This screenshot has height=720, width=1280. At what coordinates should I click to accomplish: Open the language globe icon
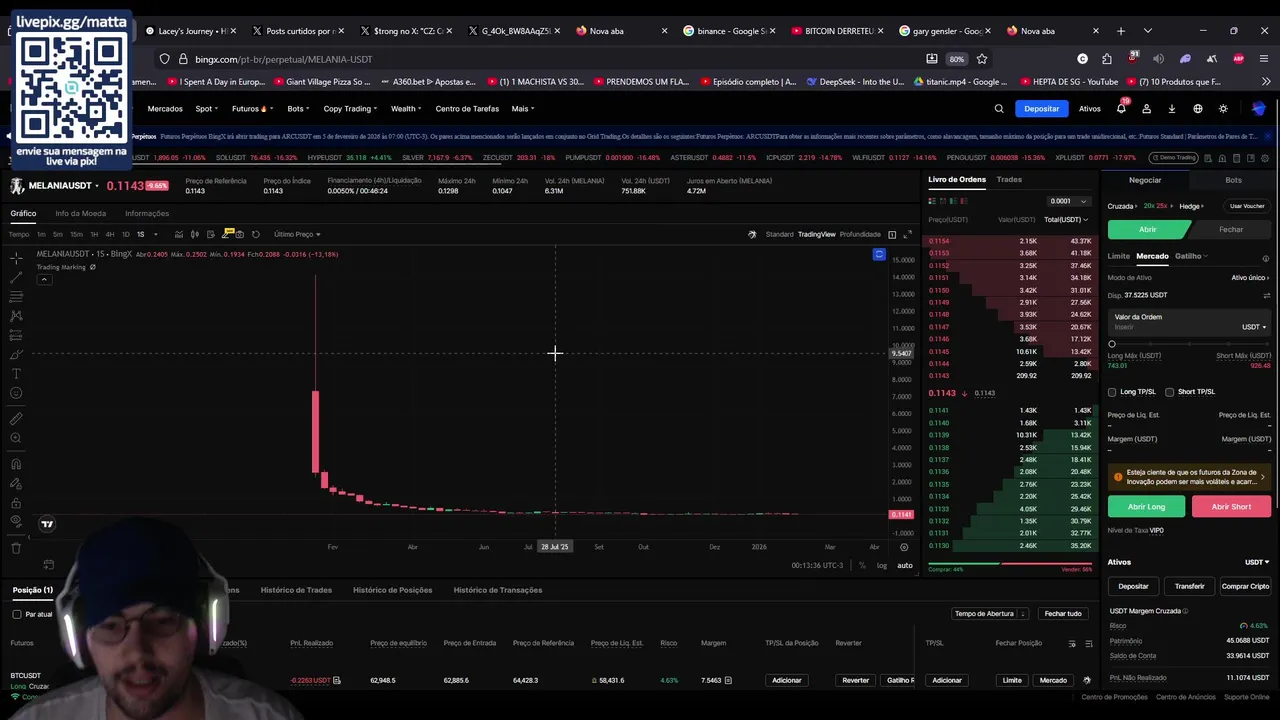click(1197, 109)
